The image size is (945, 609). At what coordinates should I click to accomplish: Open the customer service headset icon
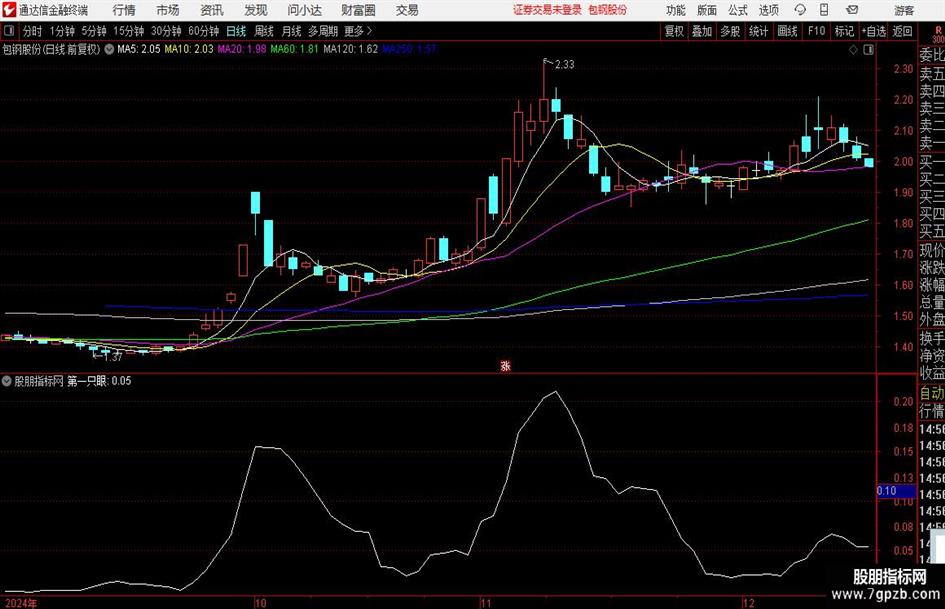coord(800,10)
